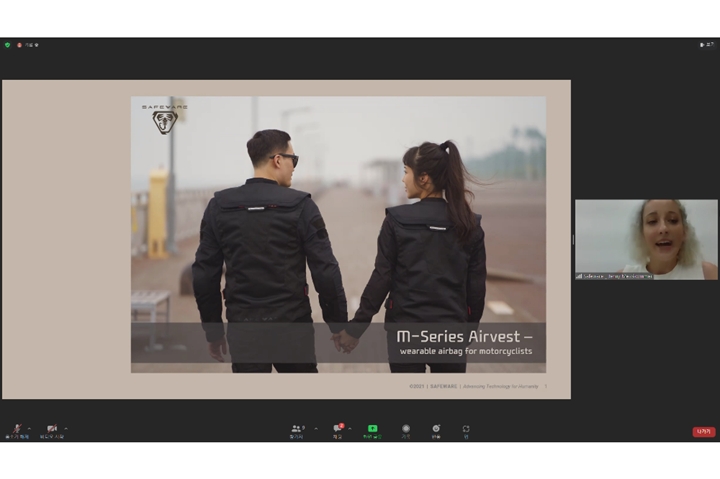
Task: Open the Apps icon in toolbar
Action: point(466,430)
